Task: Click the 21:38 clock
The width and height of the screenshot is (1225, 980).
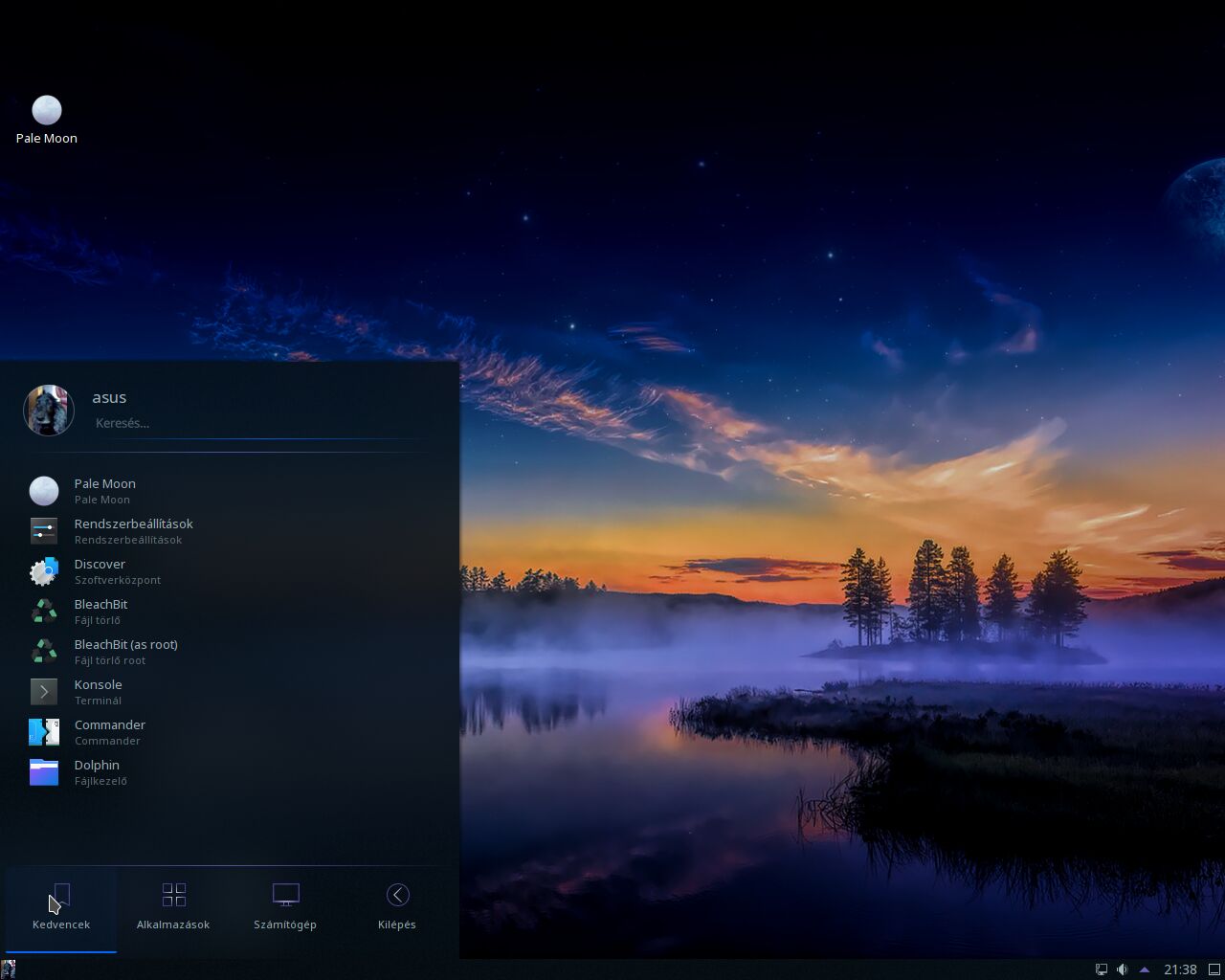Action: pyautogui.click(x=1180, y=969)
